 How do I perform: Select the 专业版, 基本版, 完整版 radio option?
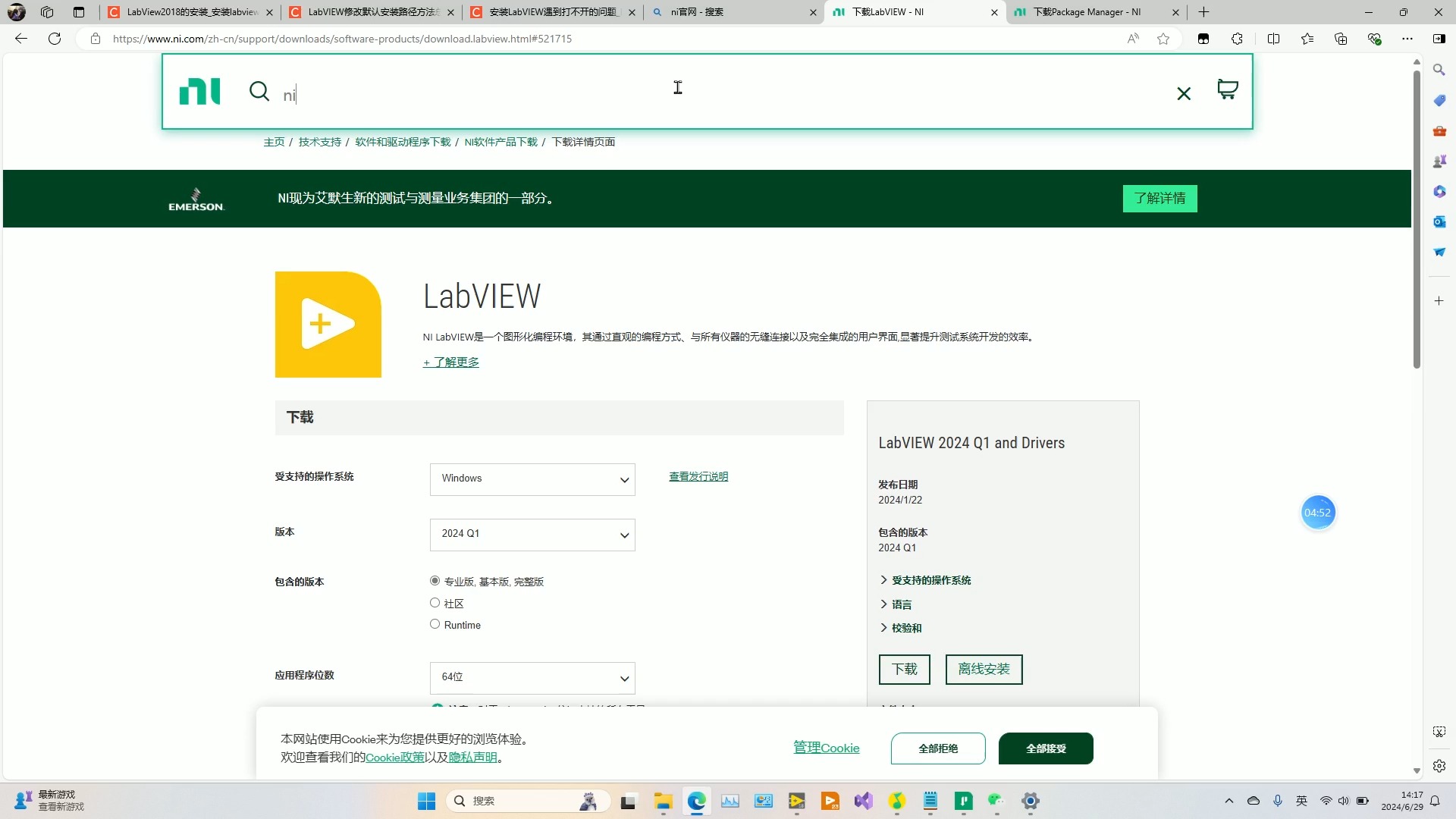pyautogui.click(x=435, y=581)
